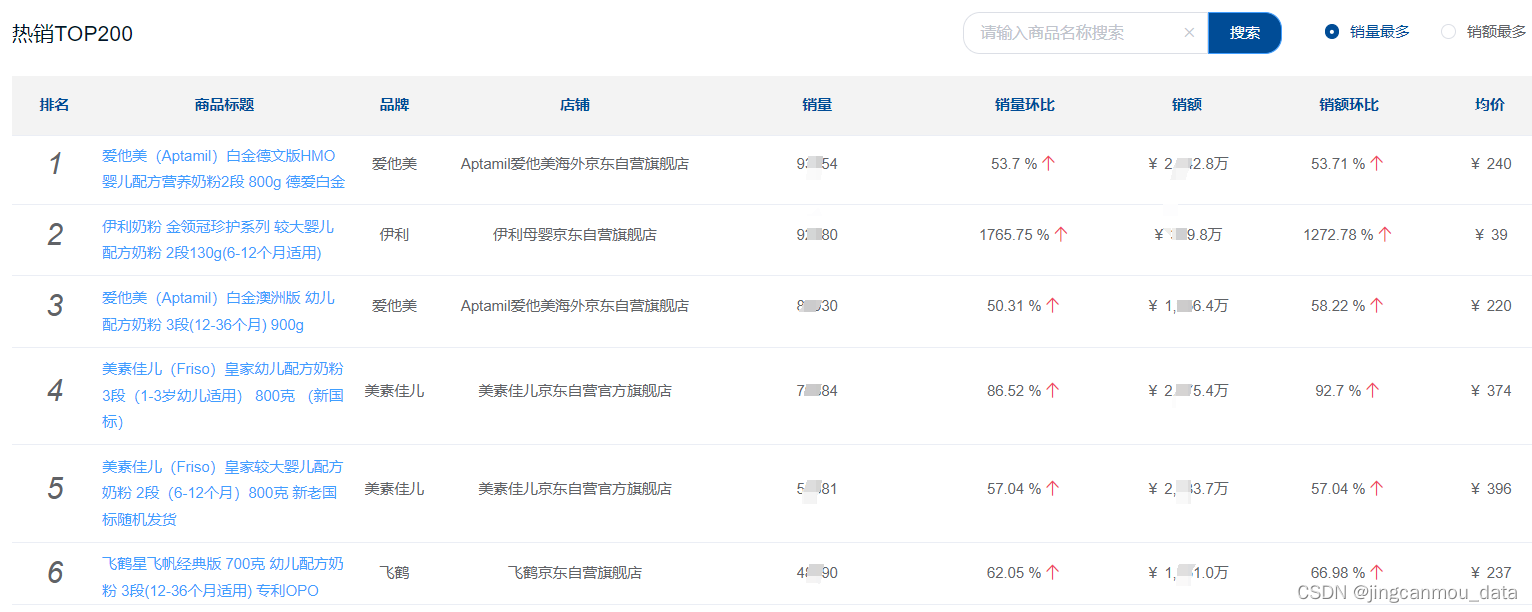Click rank number 2
The width and height of the screenshot is (1532, 612).
55,235
